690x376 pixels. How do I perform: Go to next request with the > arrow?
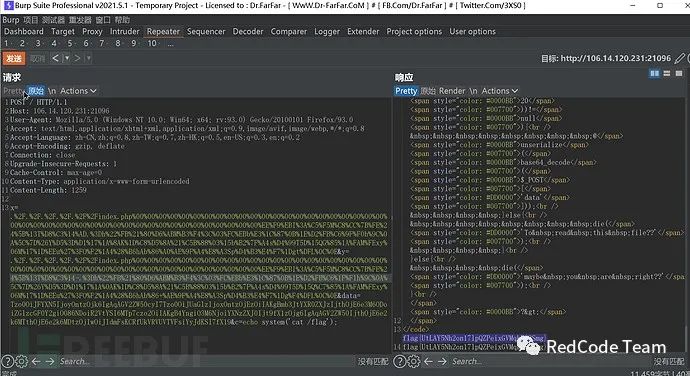coord(77,58)
